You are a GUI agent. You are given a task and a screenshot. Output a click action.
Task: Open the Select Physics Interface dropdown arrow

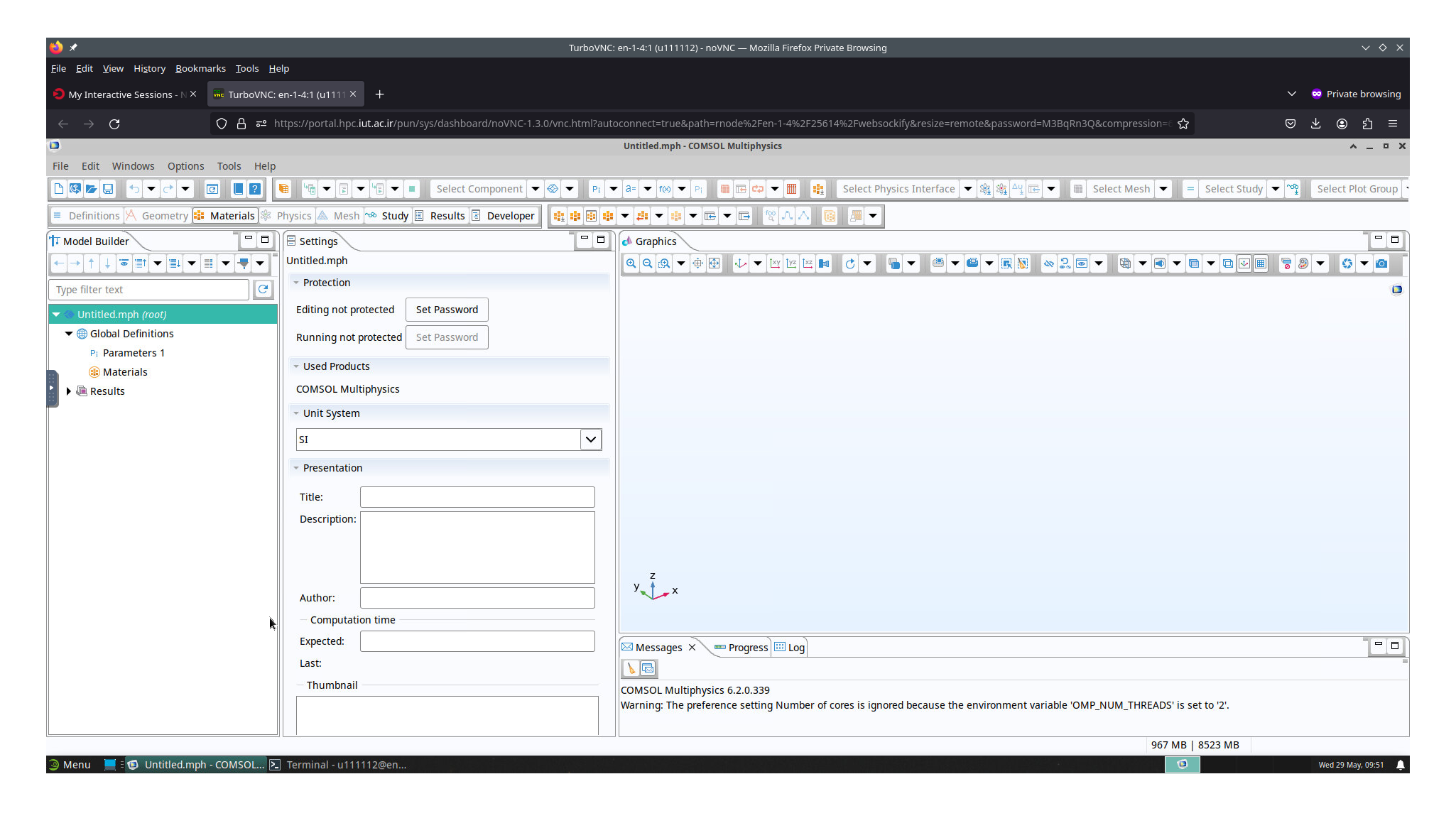968,189
